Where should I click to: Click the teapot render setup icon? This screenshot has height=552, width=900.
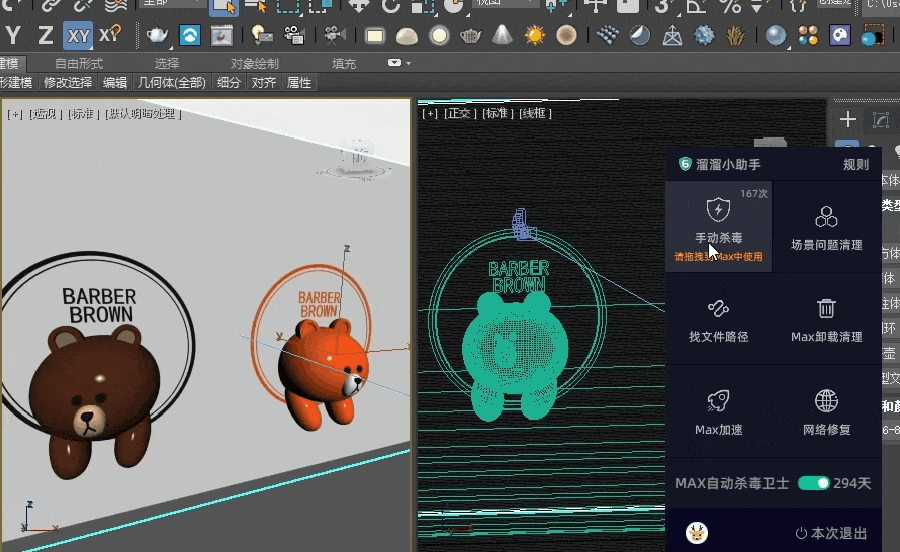158,36
